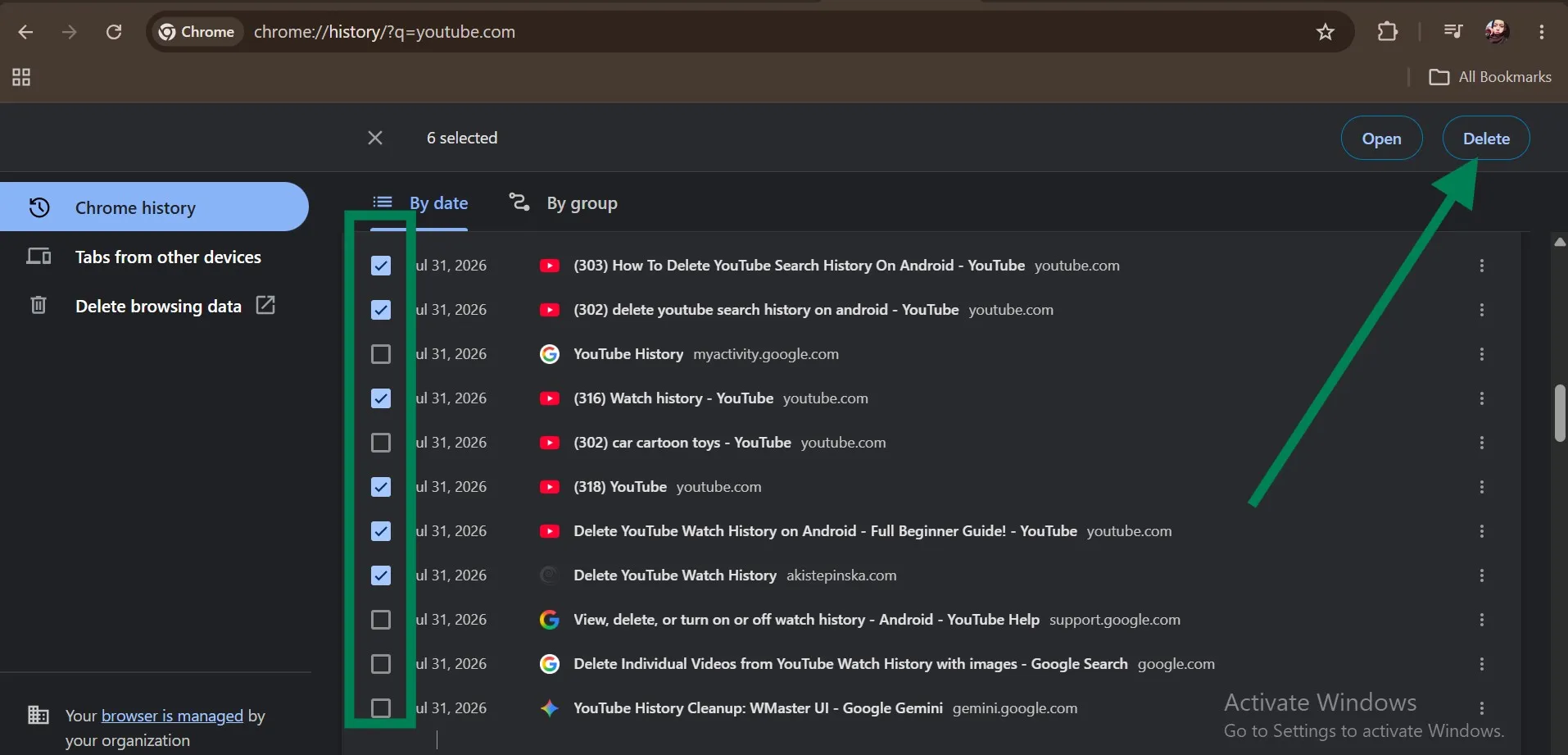
Task: Open the 6 selected history entries
Action: (x=1381, y=139)
